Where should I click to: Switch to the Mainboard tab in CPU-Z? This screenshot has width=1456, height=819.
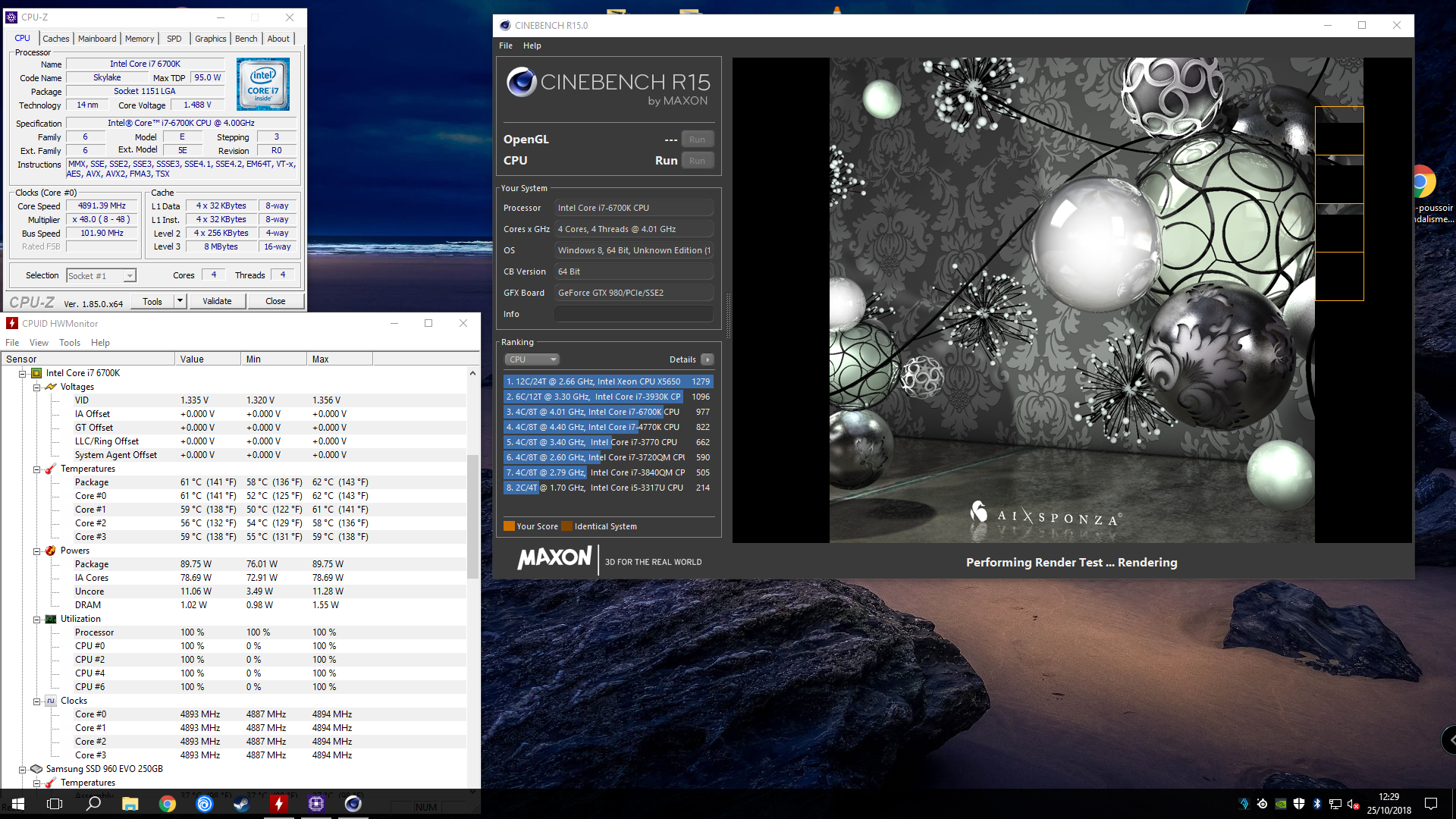pos(97,39)
